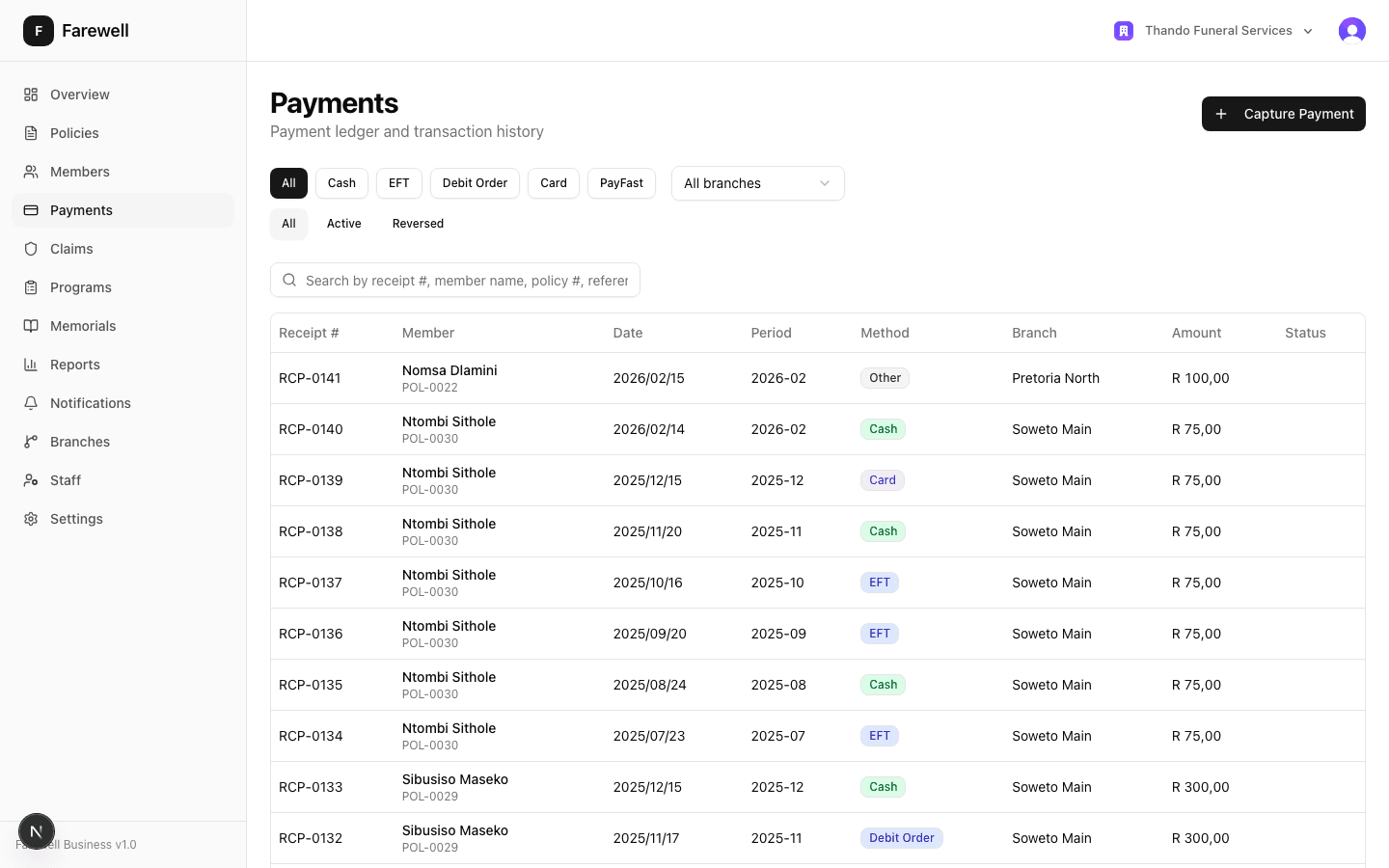Image resolution: width=1389 pixels, height=868 pixels.
Task: Toggle the PayFast filter chip
Action: [621, 183]
